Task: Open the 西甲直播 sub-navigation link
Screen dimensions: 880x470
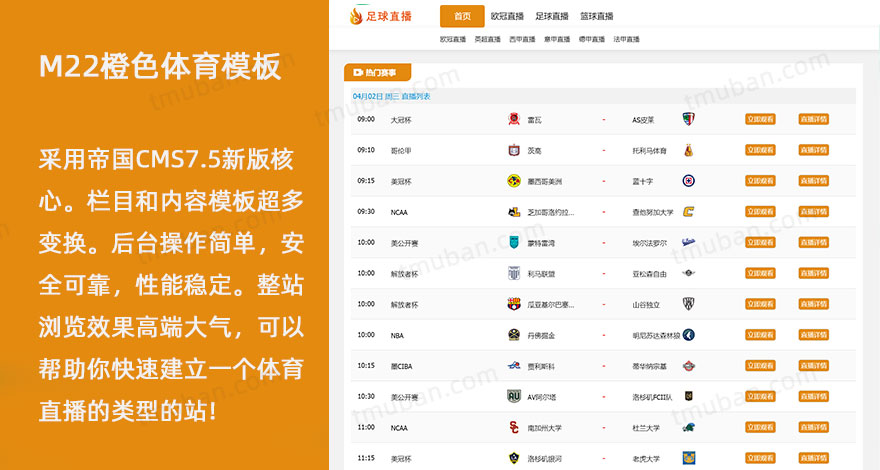Action: point(522,39)
